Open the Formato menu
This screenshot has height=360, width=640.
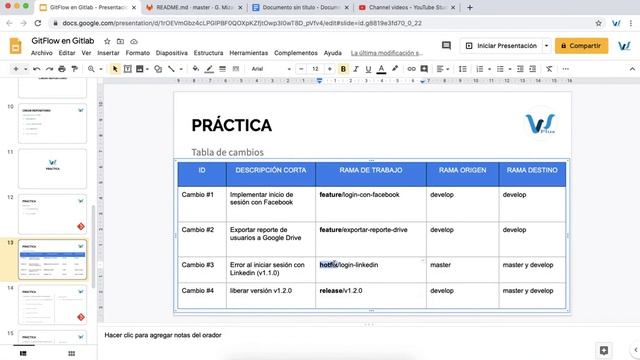[138, 53]
